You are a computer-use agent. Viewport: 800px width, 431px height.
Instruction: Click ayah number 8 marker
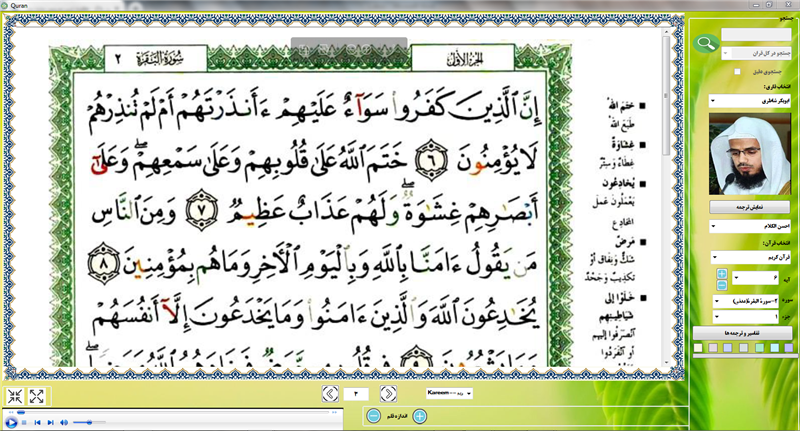103,263
